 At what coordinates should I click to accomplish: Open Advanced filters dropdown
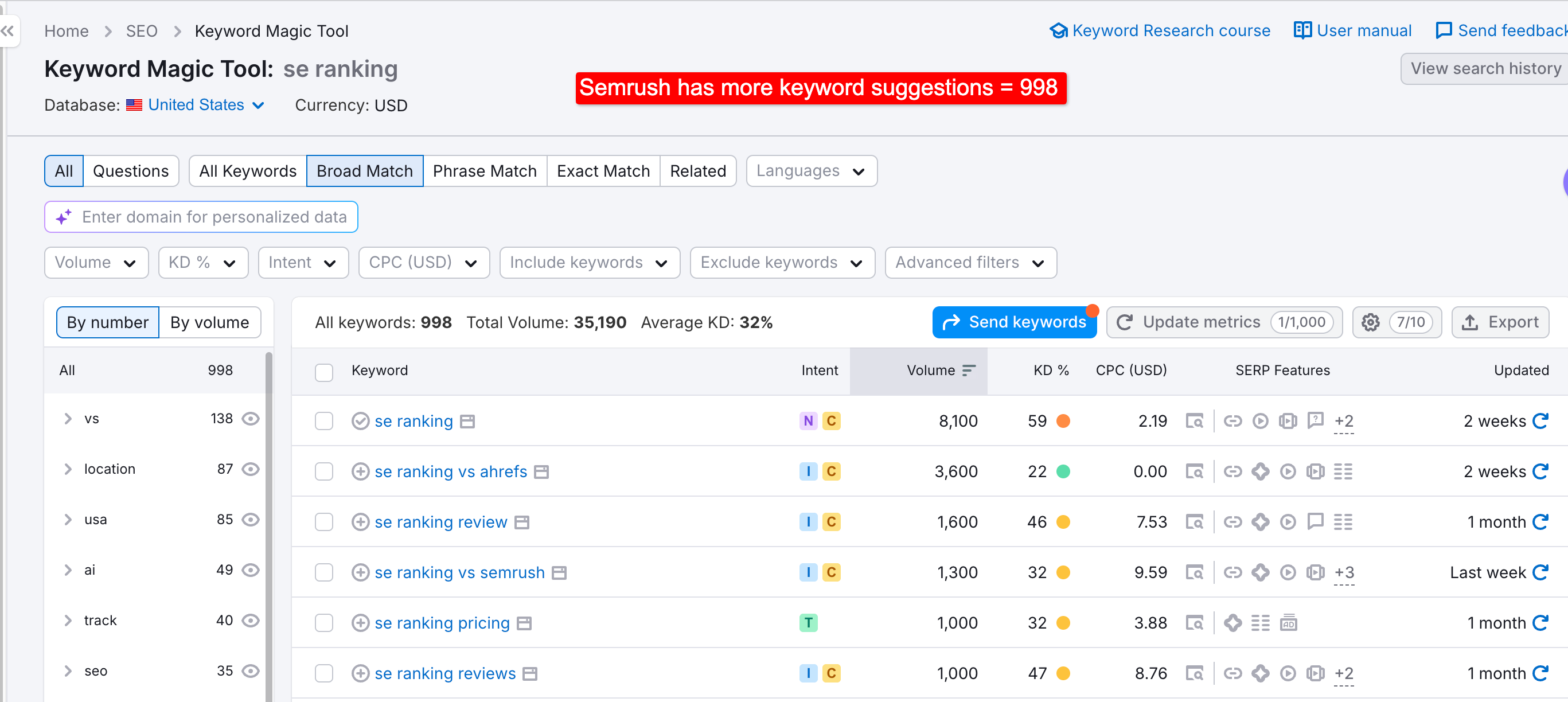click(x=971, y=263)
